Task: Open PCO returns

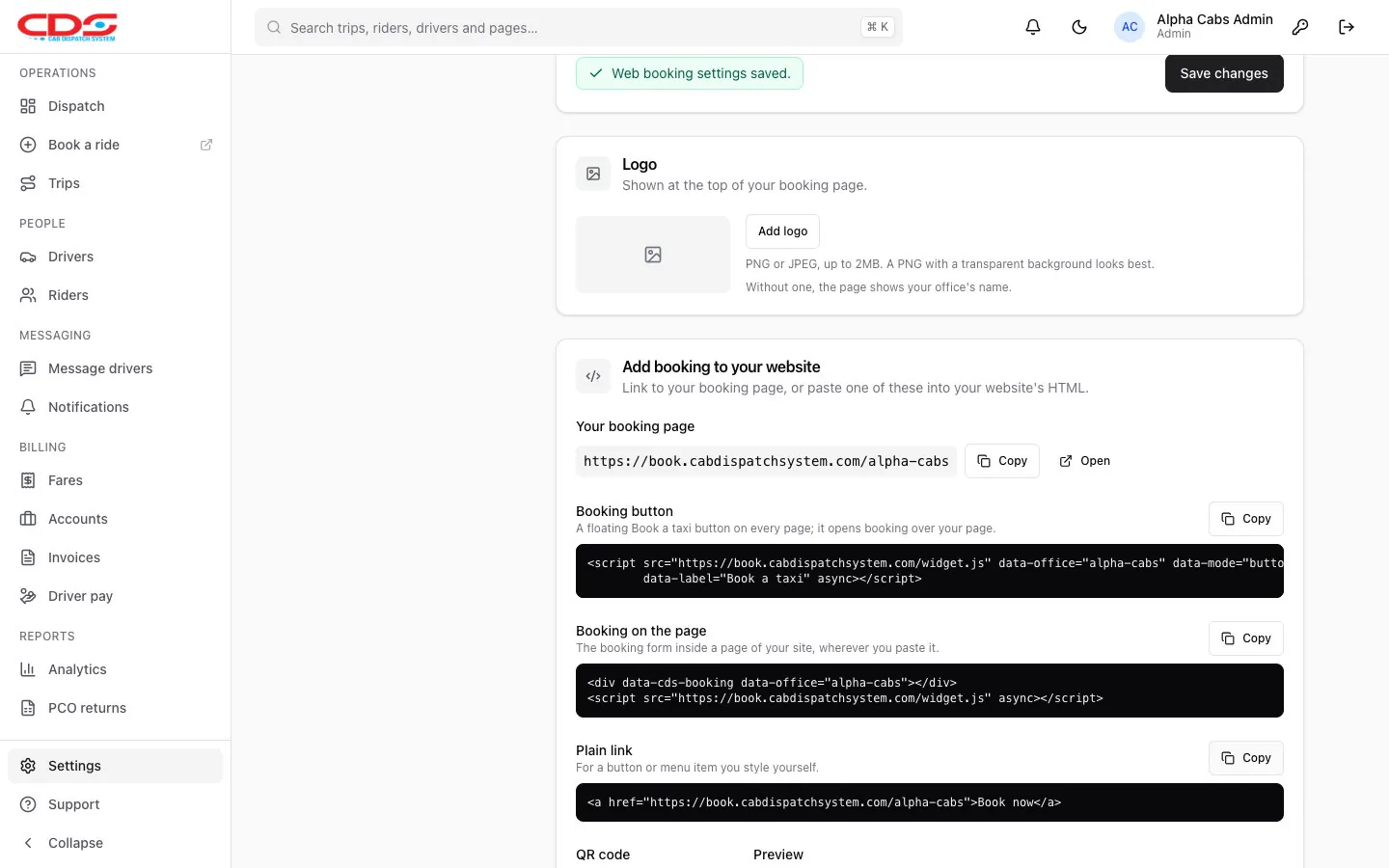Action: point(115,708)
